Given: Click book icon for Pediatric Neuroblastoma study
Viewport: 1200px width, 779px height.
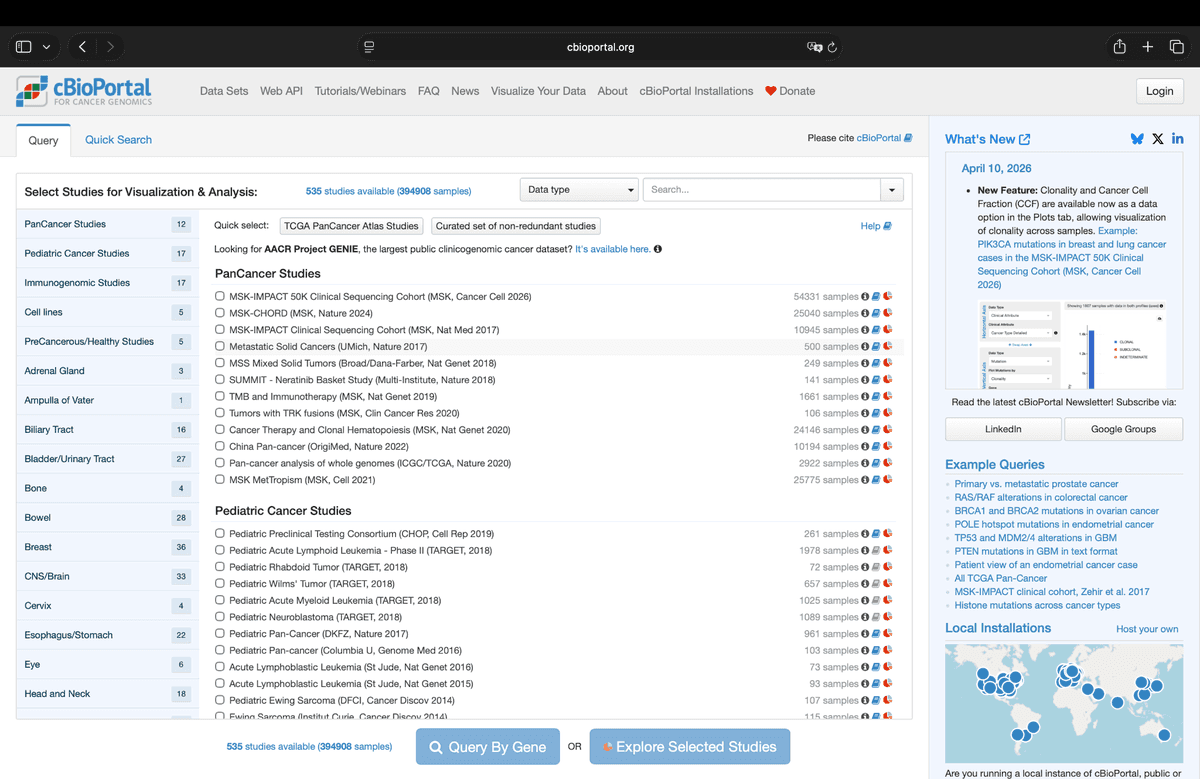Looking at the screenshot, I should click(x=876, y=617).
